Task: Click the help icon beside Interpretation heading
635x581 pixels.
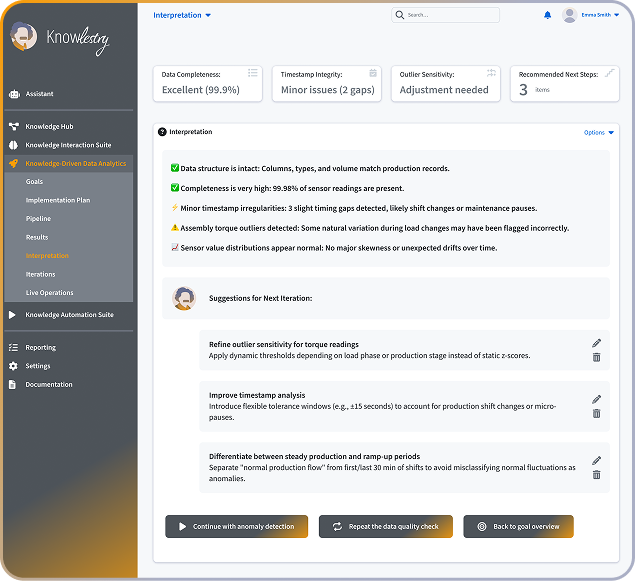Action: click(x=162, y=132)
